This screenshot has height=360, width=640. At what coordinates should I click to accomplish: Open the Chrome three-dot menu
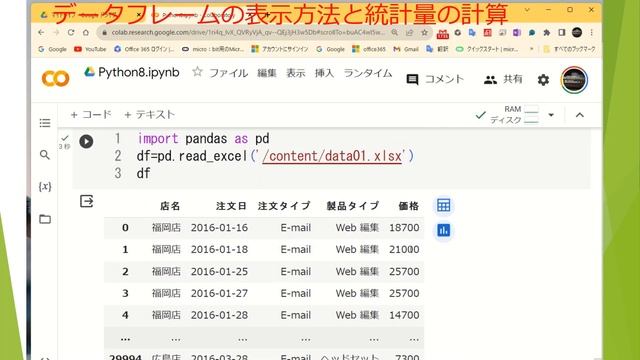pyautogui.click(x=591, y=33)
